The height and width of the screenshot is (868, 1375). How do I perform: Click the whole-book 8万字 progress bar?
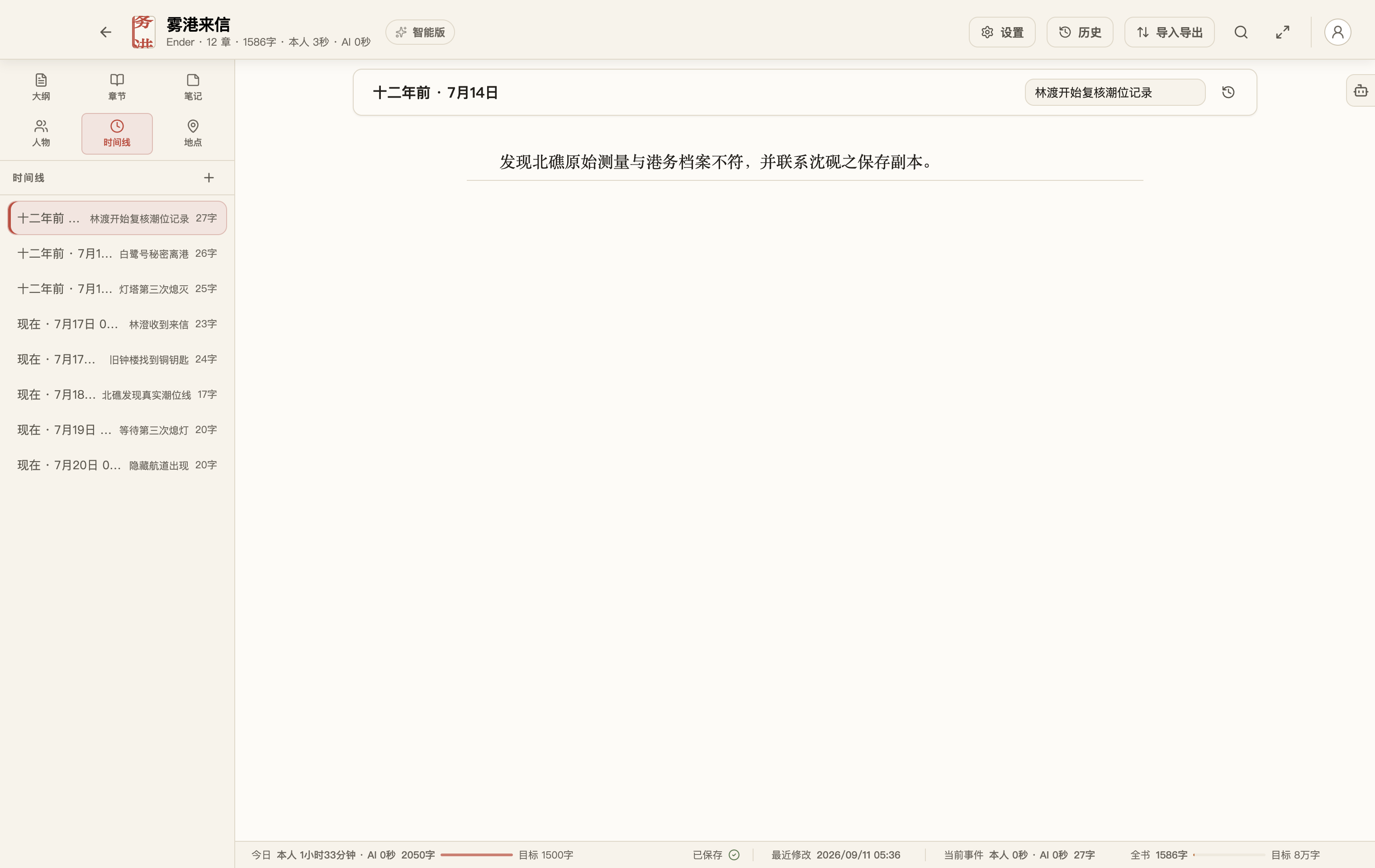click(x=1229, y=854)
